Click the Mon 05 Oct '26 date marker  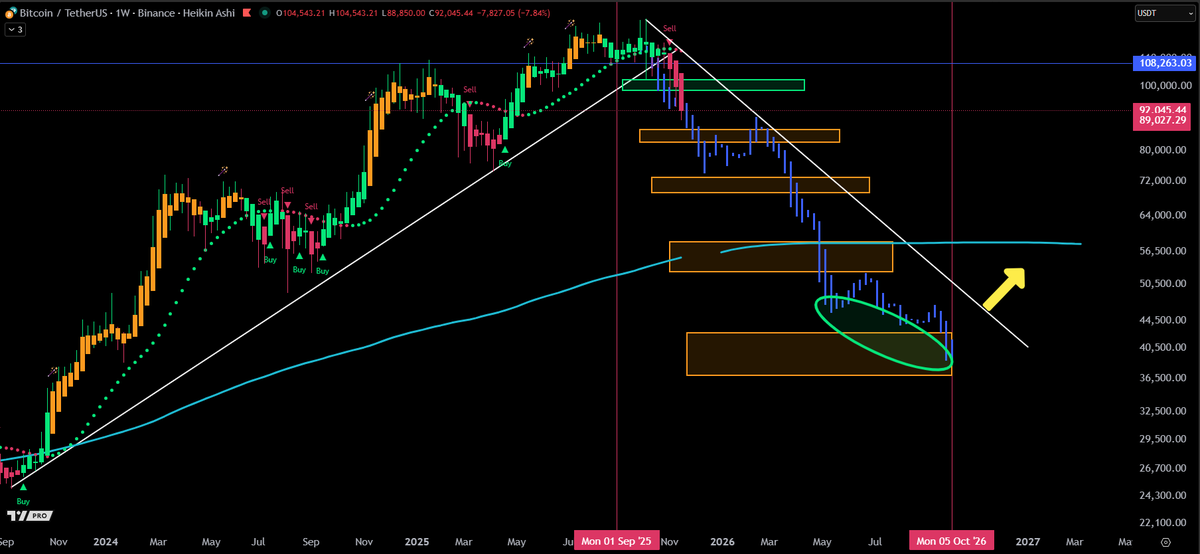pos(952,541)
